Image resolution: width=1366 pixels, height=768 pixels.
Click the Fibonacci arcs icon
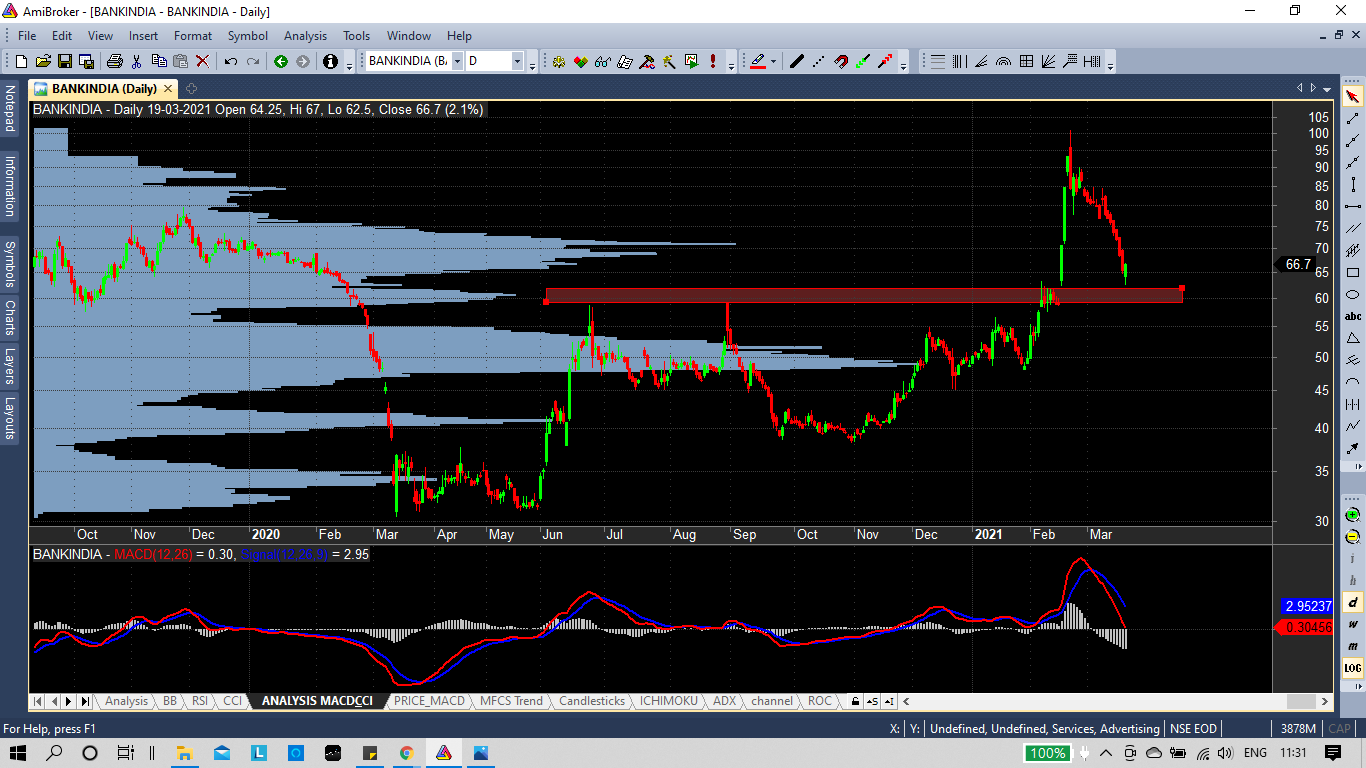tap(1005, 61)
